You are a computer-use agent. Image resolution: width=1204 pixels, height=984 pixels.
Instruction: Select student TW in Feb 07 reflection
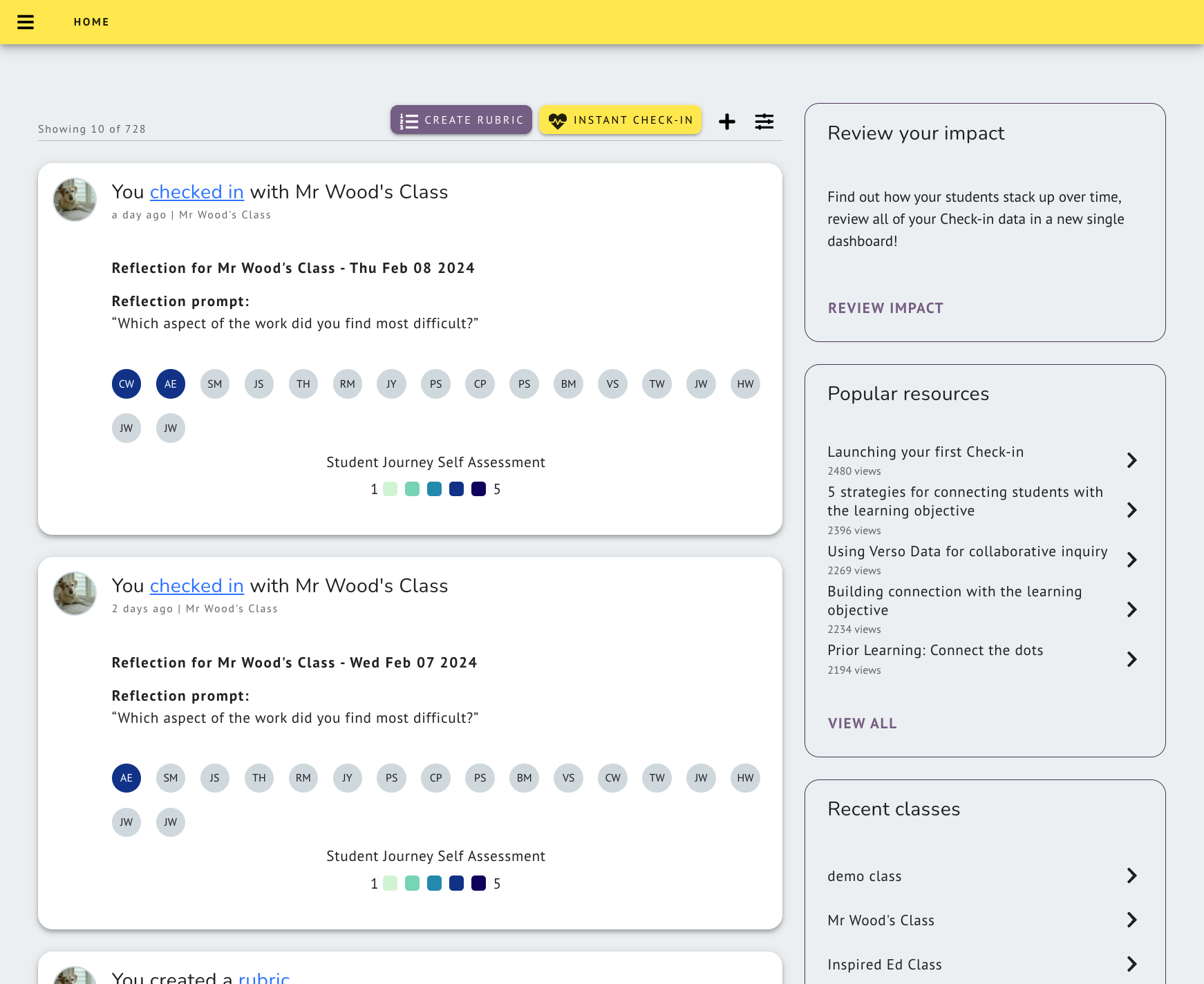point(657,778)
